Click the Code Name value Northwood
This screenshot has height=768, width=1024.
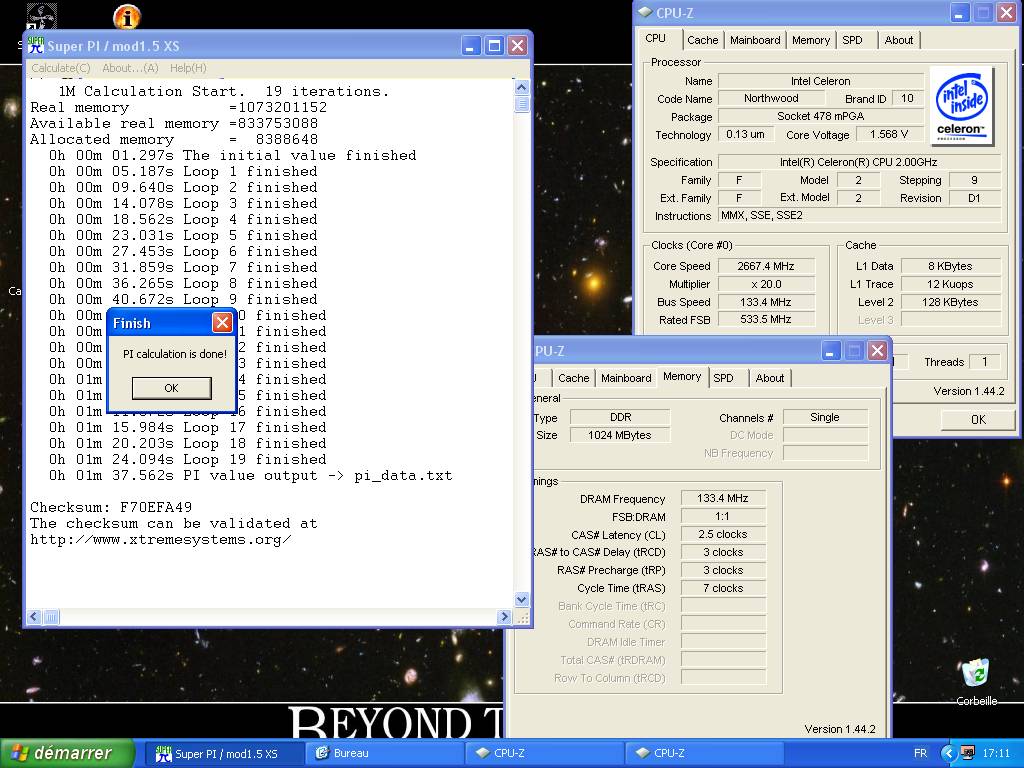(771, 98)
